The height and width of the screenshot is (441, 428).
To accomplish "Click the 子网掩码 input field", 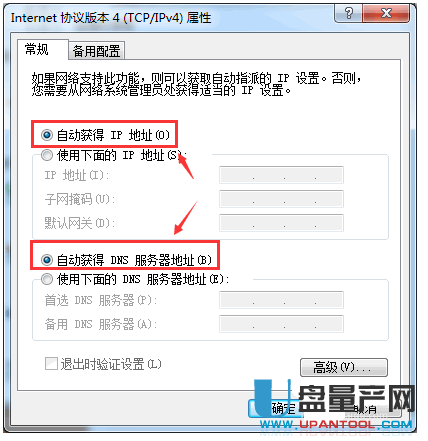I will click(281, 199).
